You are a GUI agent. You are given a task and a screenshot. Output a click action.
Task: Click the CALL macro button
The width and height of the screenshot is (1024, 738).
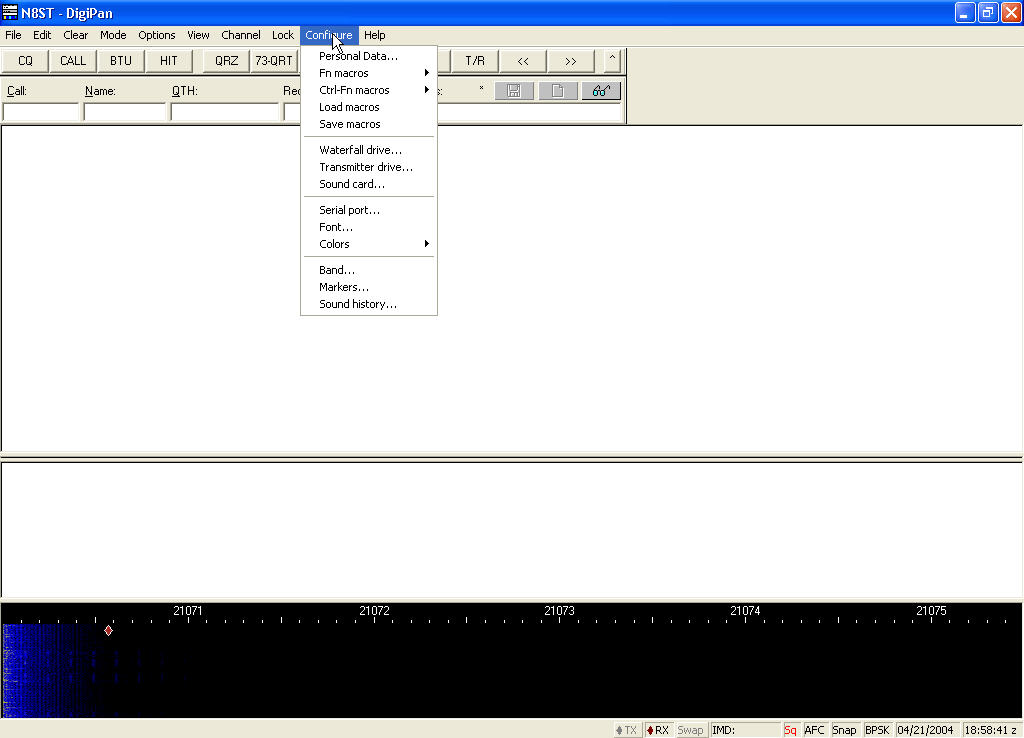pyautogui.click(x=73, y=61)
